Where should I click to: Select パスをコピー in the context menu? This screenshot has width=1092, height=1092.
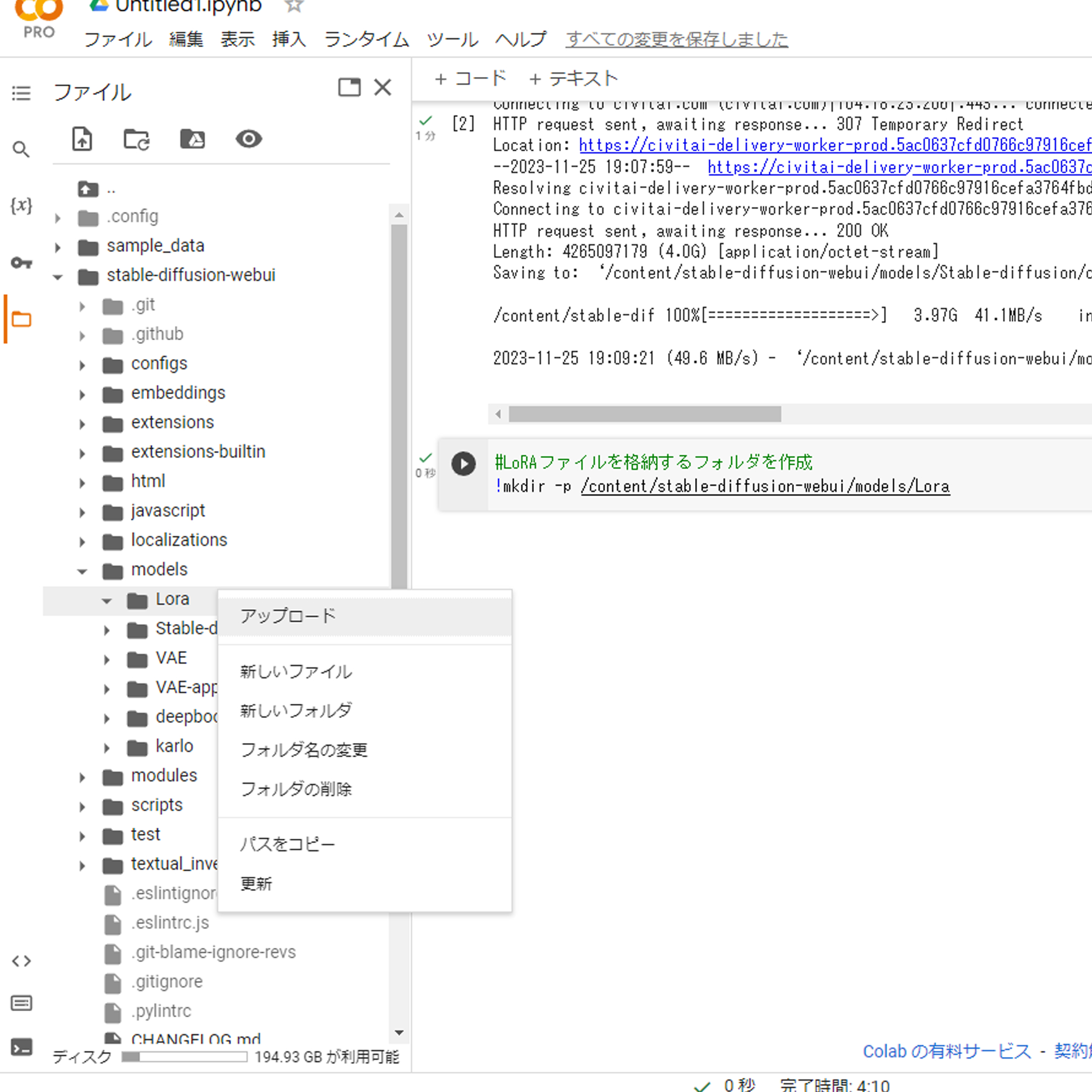[x=287, y=844]
